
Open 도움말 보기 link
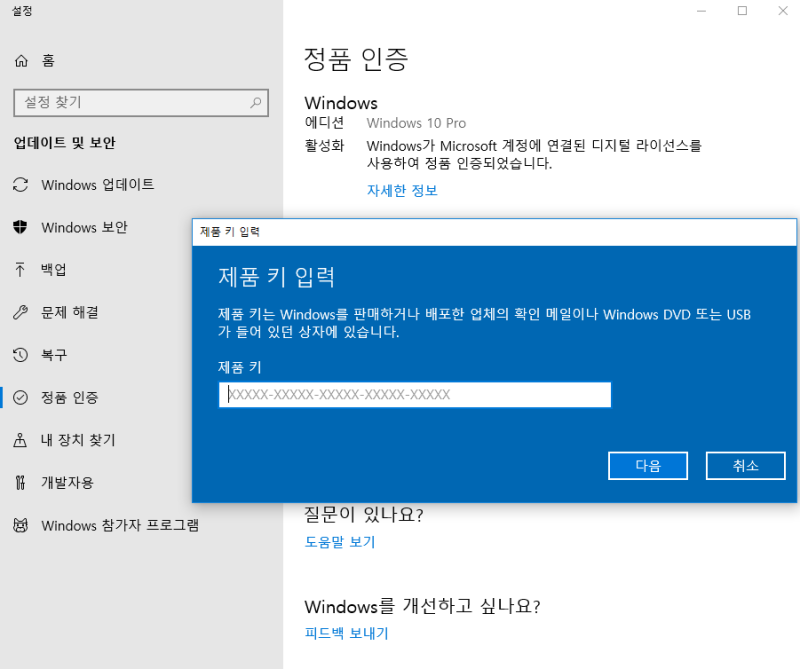point(340,542)
